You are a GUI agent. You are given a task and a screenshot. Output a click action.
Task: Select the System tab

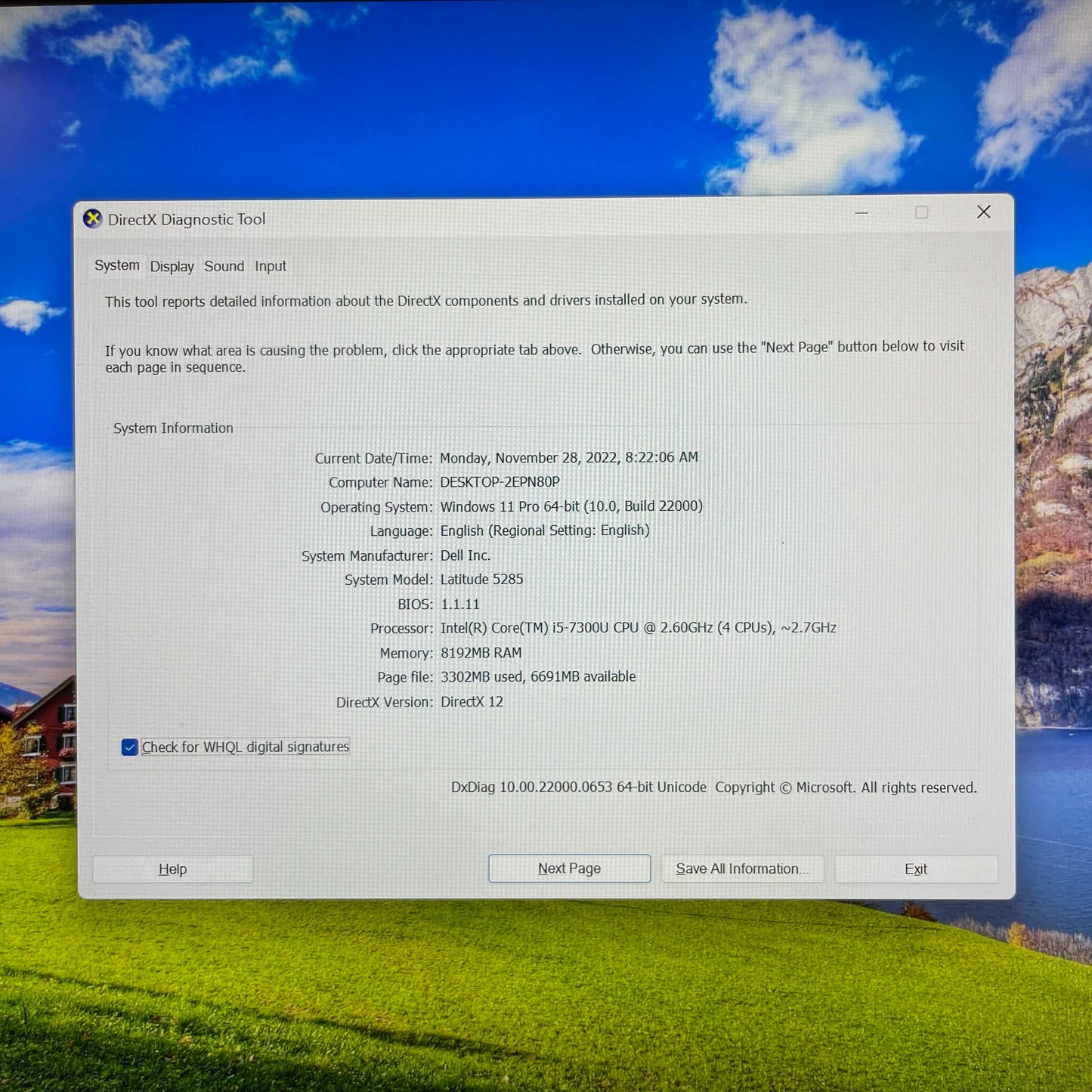[x=117, y=266]
